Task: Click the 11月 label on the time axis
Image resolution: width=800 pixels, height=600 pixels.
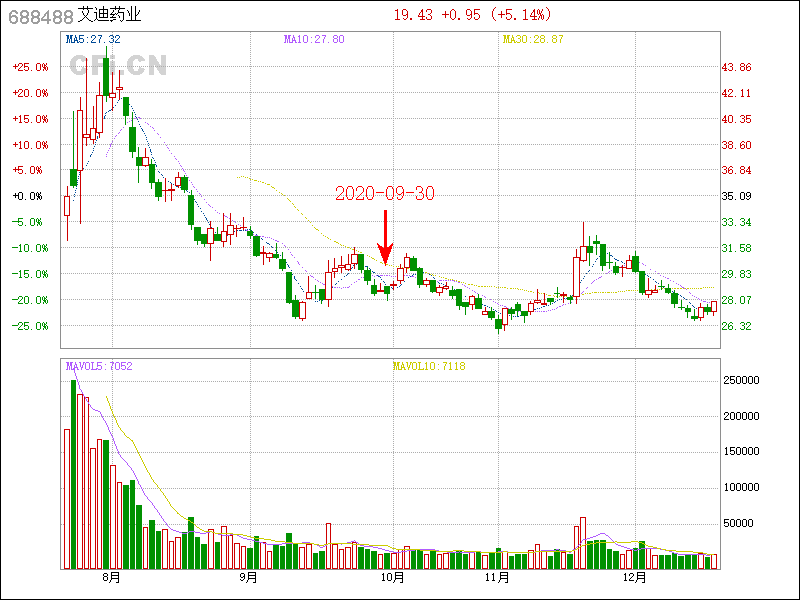Action: (497, 578)
